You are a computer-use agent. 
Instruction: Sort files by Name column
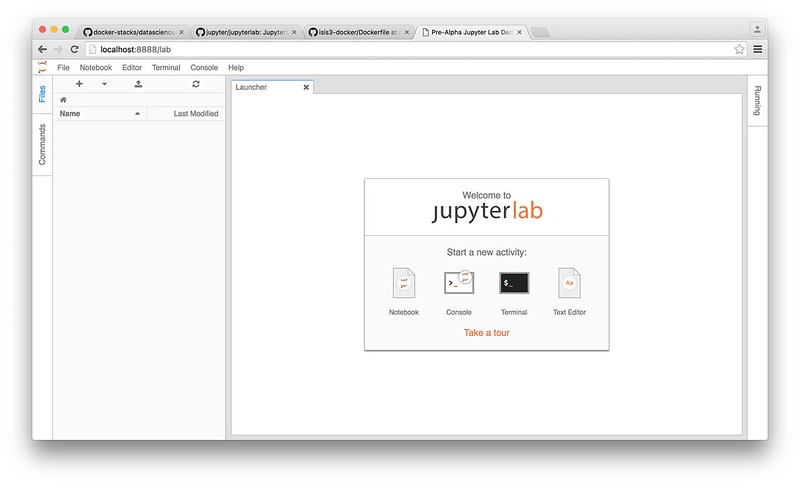(100, 113)
